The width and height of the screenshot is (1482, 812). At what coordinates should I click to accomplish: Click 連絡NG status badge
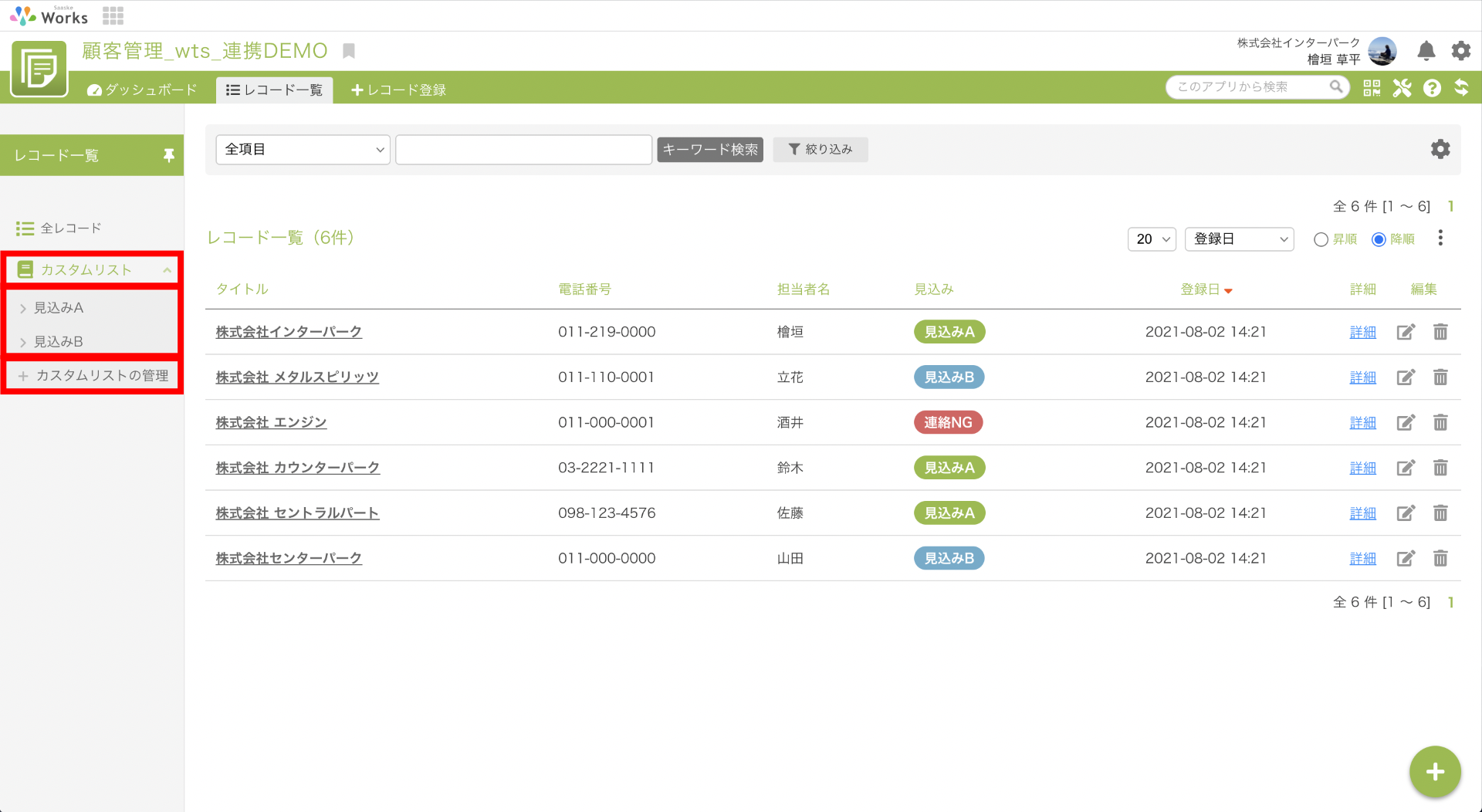(x=948, y=423)
